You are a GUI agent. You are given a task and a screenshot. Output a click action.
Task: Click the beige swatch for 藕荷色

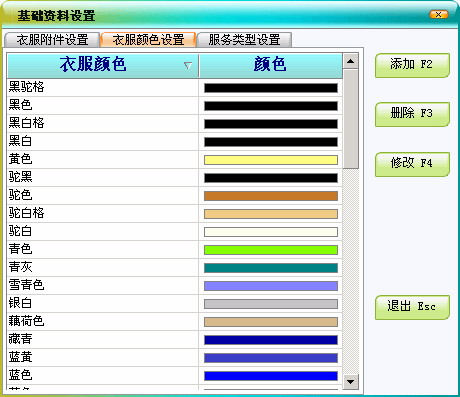(271, 322)
